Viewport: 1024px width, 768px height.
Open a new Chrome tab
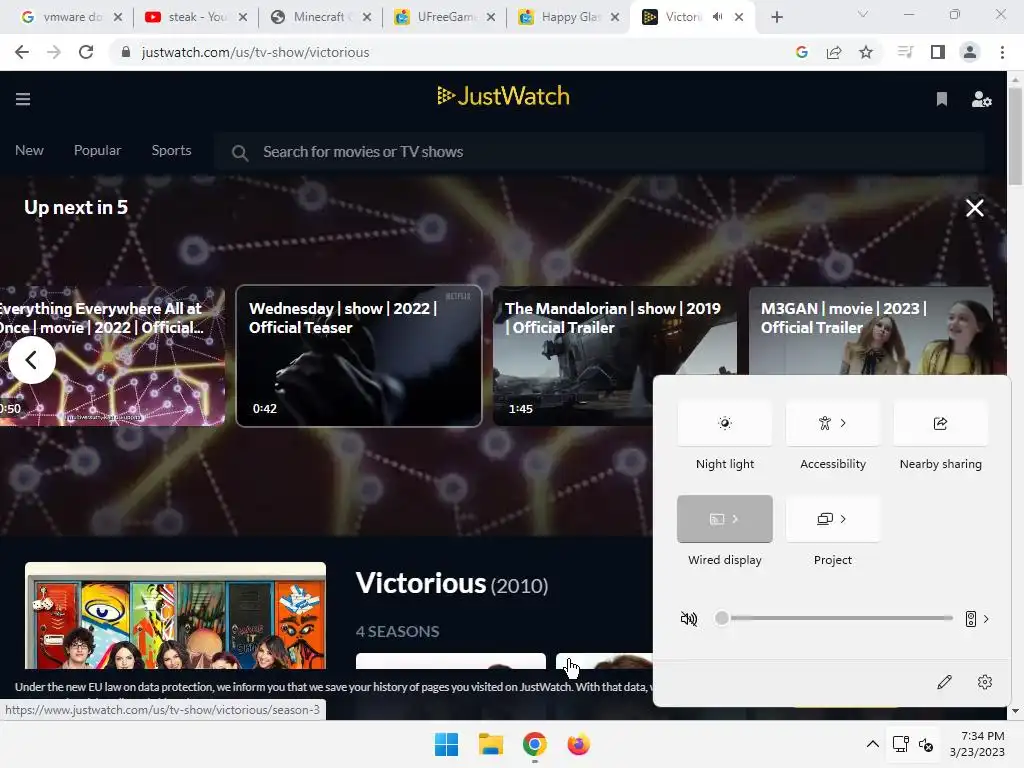click(x=776, y=17)
